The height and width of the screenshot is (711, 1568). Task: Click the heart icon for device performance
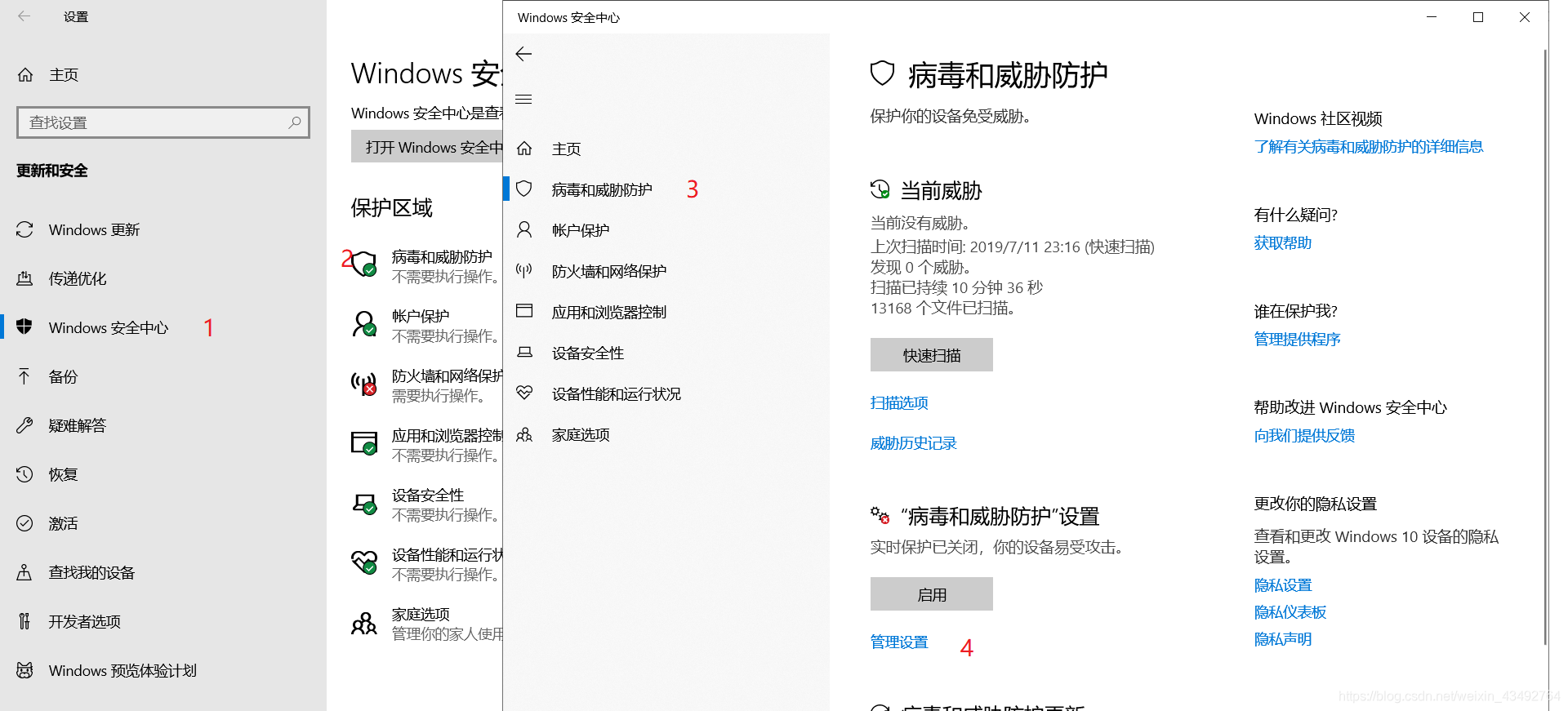click(524, 393)
